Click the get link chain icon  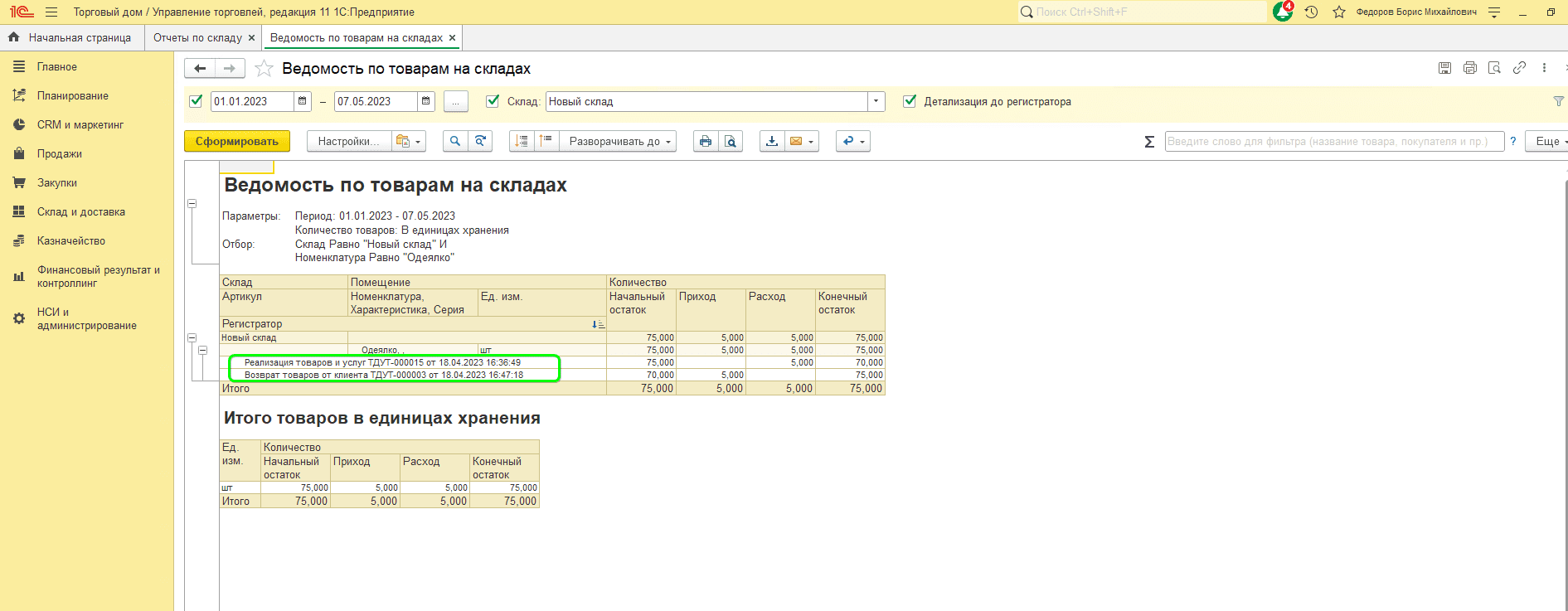(x=1519, y=68)
